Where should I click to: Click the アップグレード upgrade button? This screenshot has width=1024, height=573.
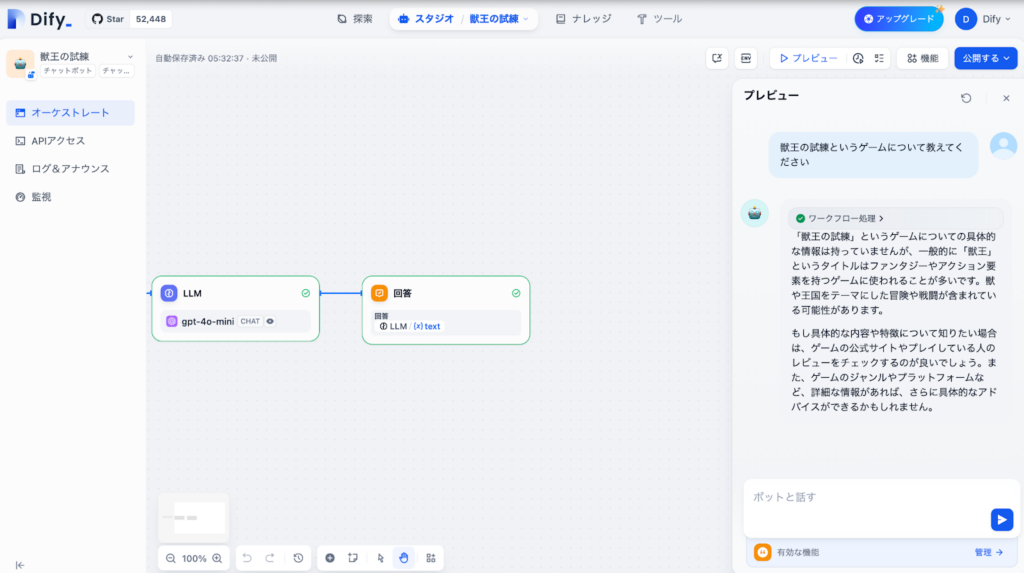coord(899,19)
